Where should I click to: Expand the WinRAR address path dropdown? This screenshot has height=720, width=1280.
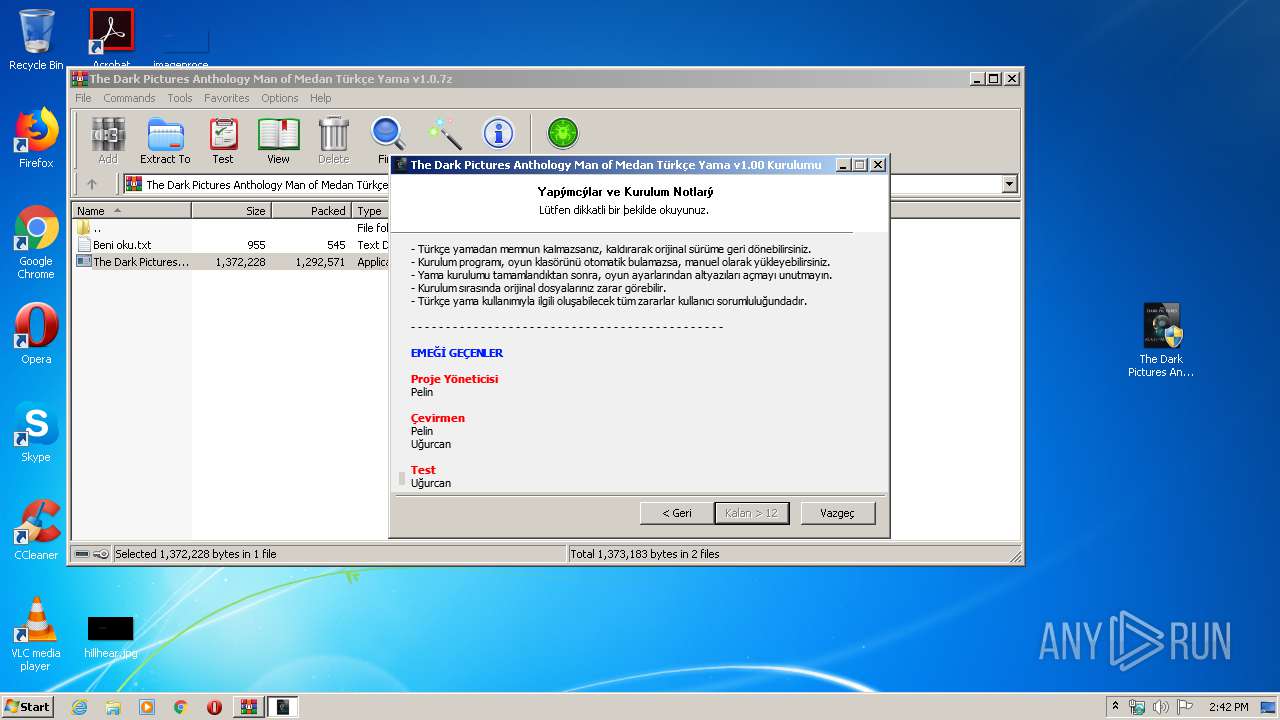point(1009,184)
